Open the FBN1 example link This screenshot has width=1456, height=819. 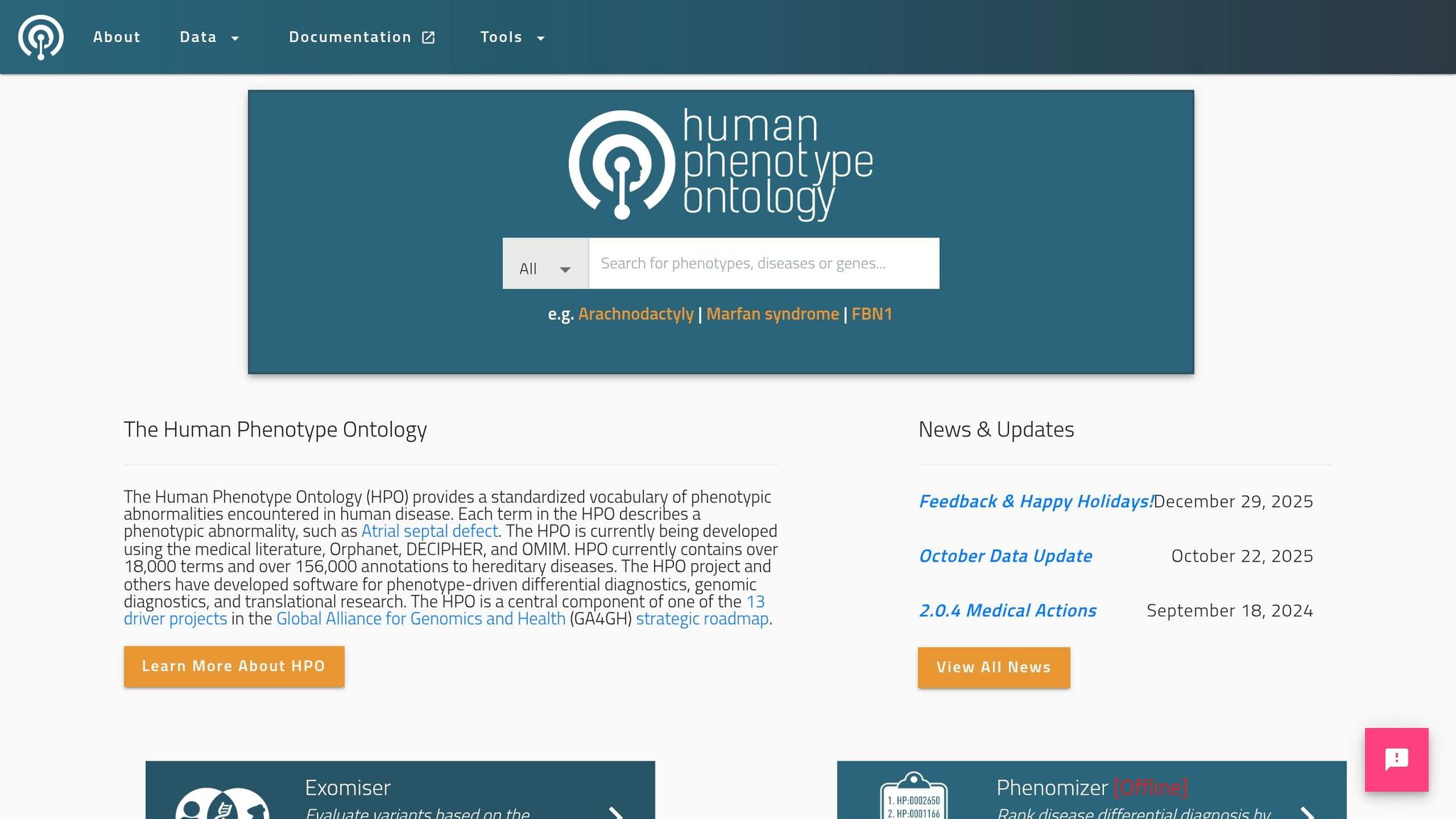(x=872, y=313)
